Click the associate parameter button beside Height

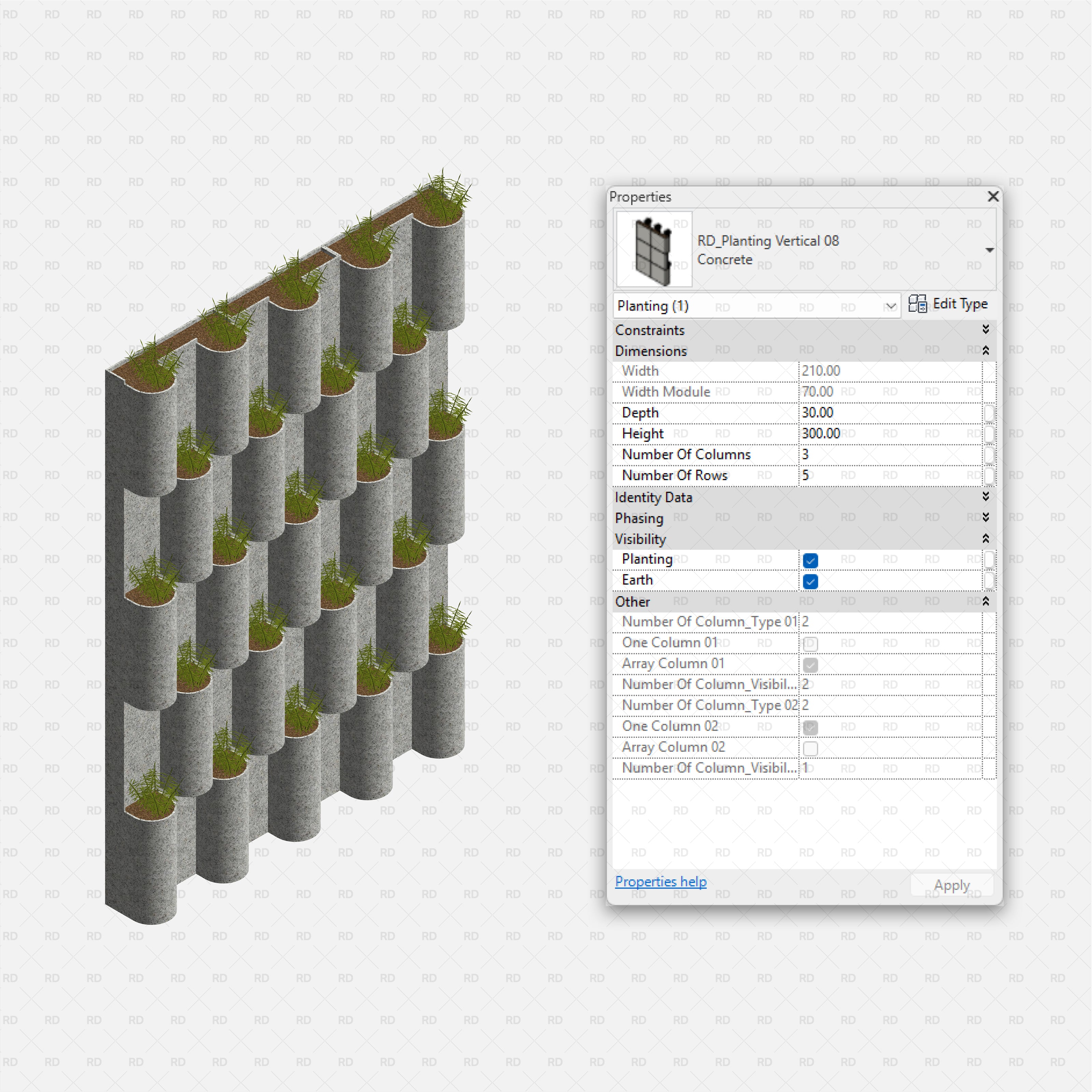pos(990,433)
